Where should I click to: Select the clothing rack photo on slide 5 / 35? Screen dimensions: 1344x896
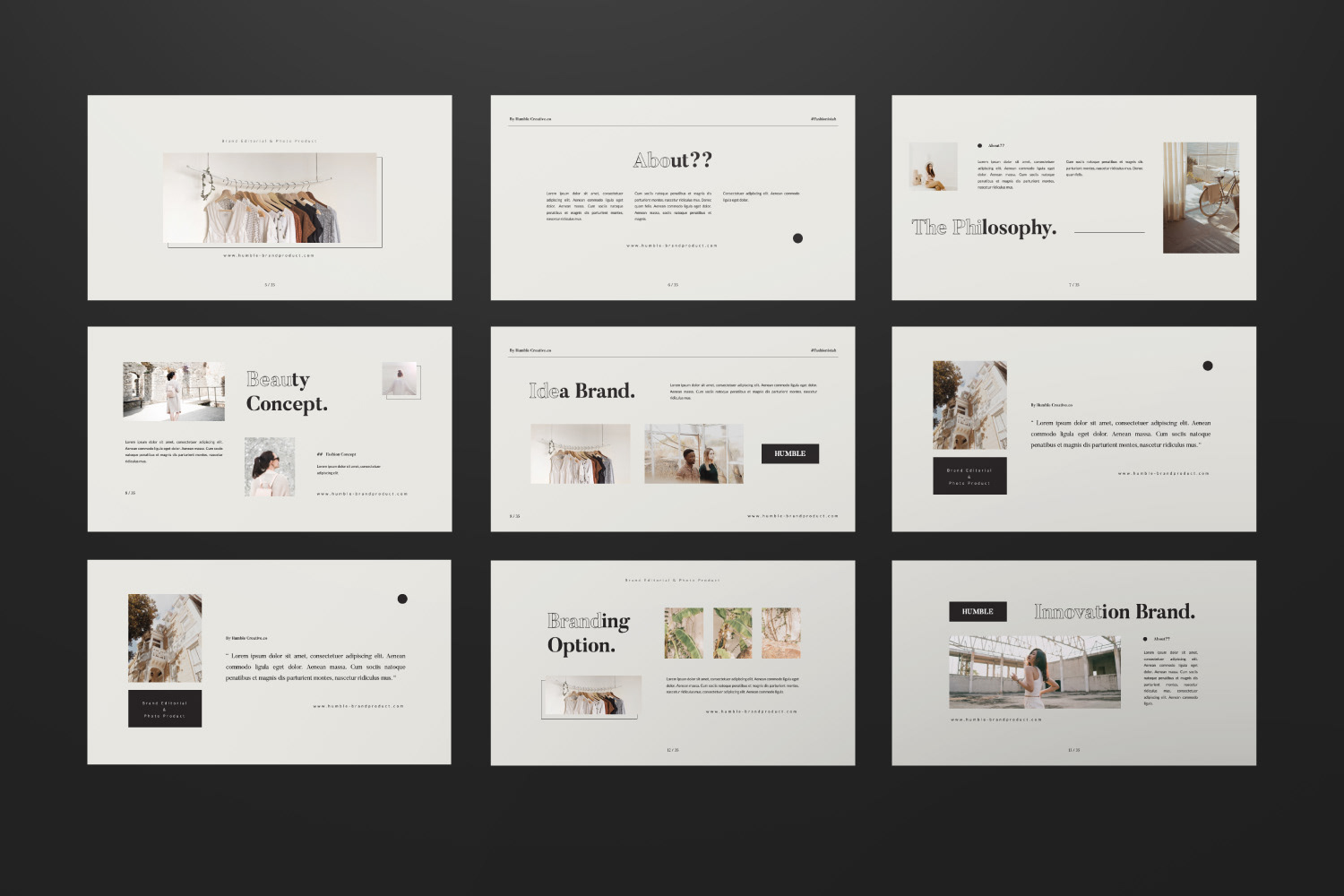pyautogui.click(x=270, y=198)
